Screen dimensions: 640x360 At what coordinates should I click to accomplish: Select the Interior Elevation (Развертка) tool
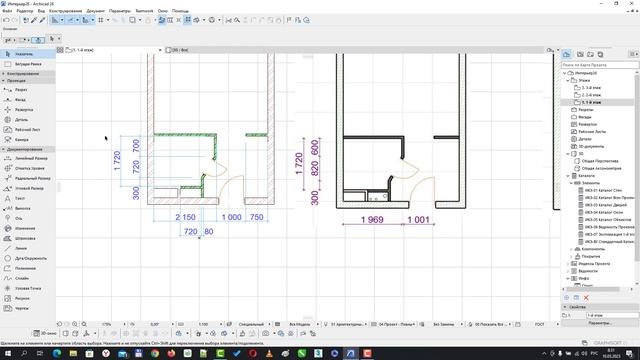pyautogui.click(x=28, y=110)
